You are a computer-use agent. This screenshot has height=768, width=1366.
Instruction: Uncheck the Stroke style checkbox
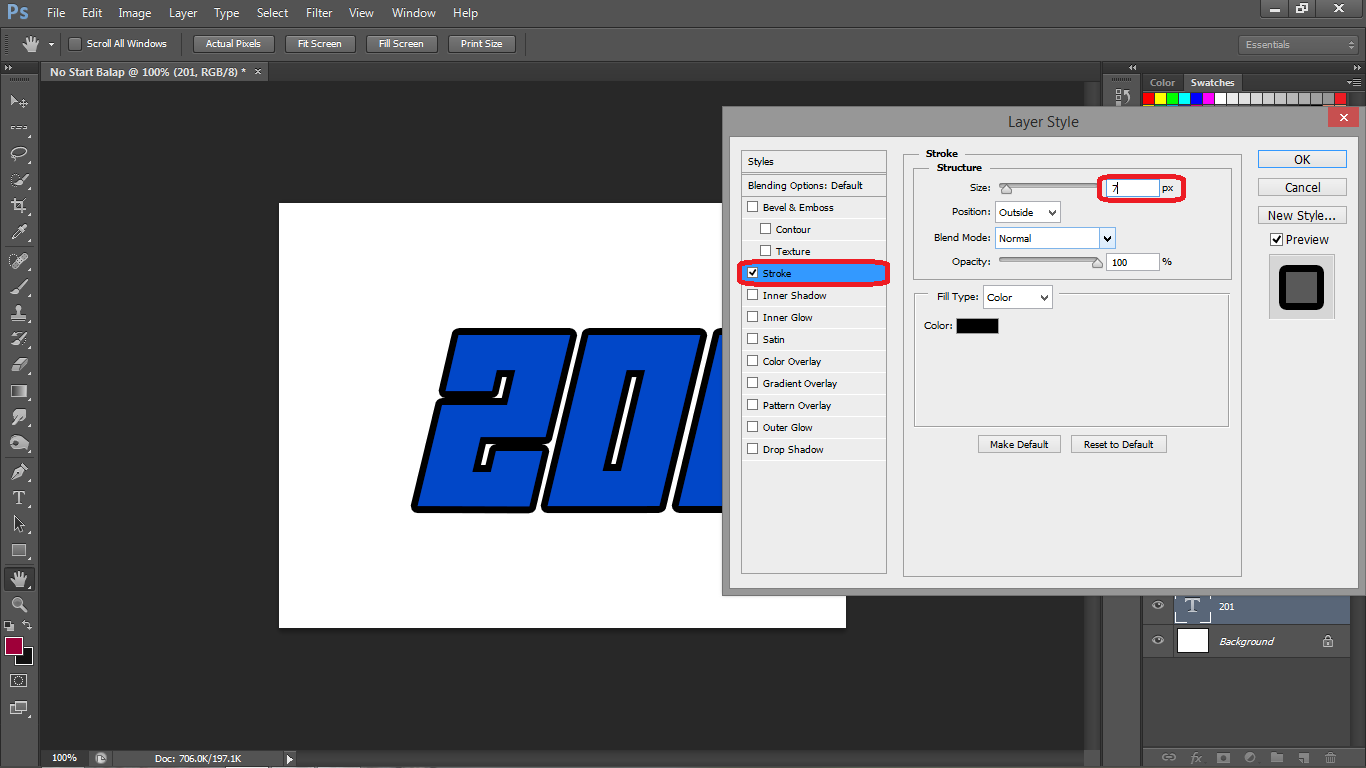point(753,273)
